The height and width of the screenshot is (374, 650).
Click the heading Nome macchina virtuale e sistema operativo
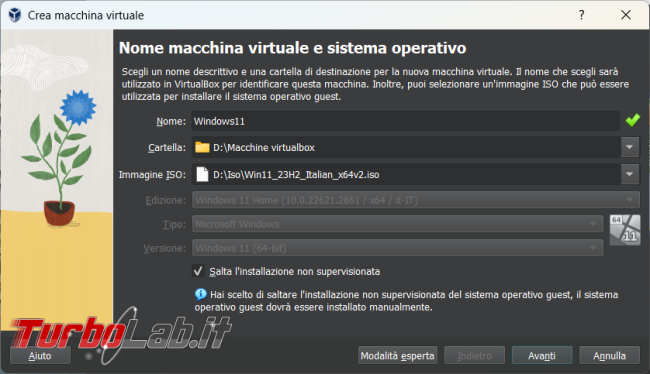[292, 48]
